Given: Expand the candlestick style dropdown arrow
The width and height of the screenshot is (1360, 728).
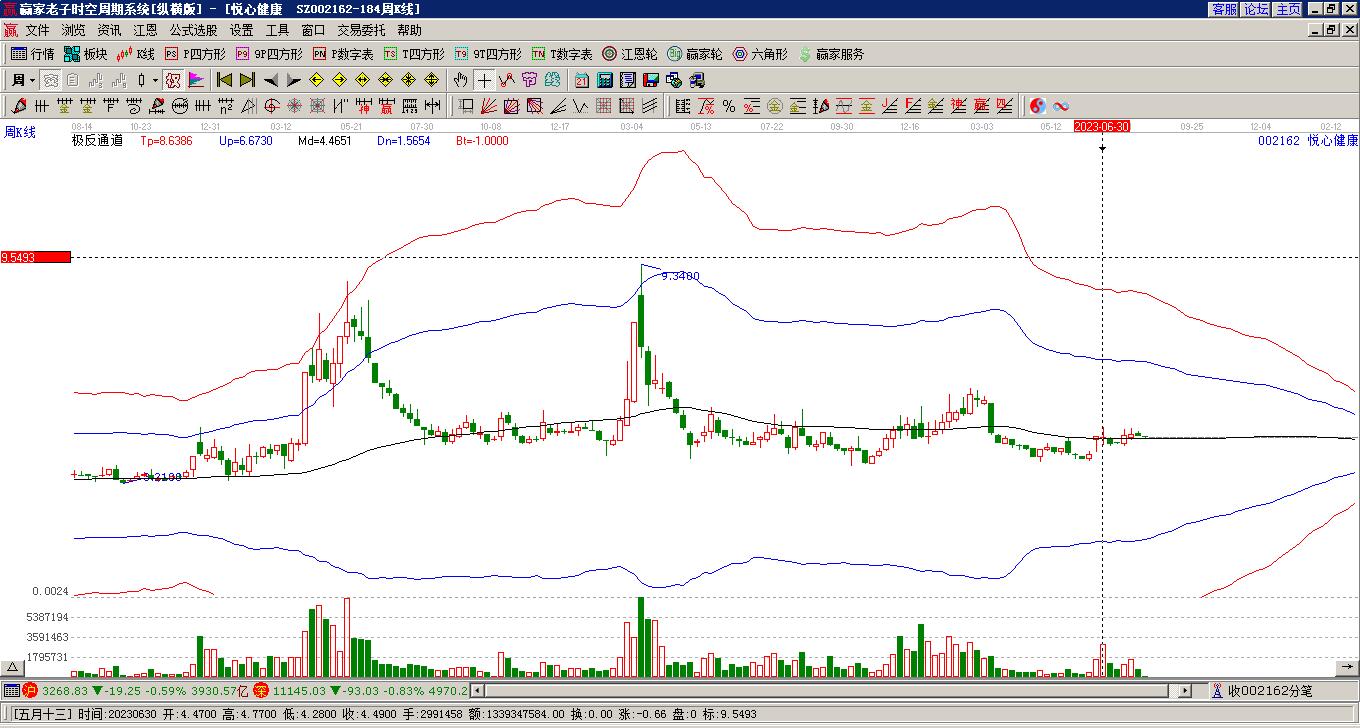Looking at the screenshot, I should coord(155,80).
